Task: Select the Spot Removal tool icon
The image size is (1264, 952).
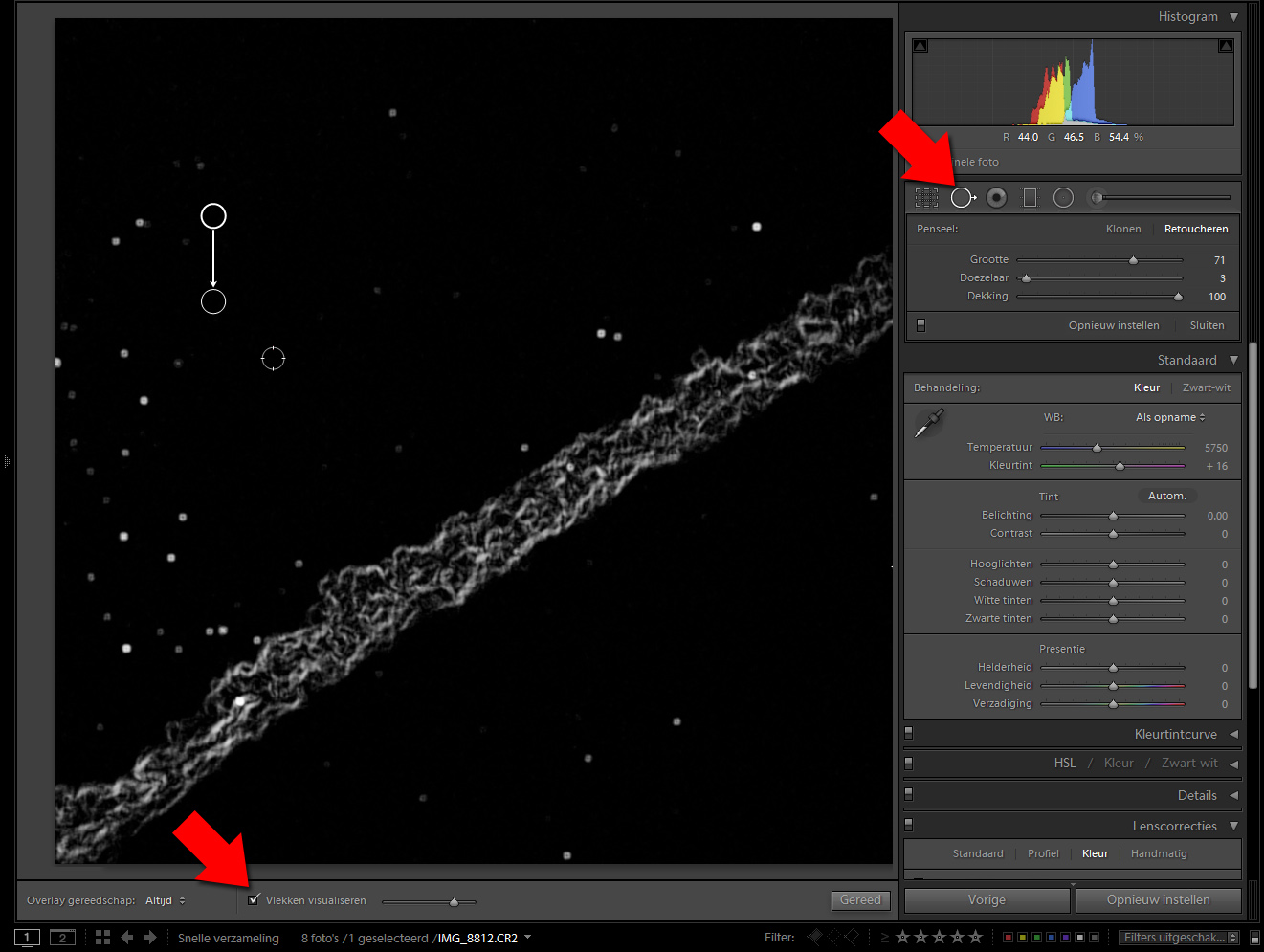Action: tap(963, 198)
